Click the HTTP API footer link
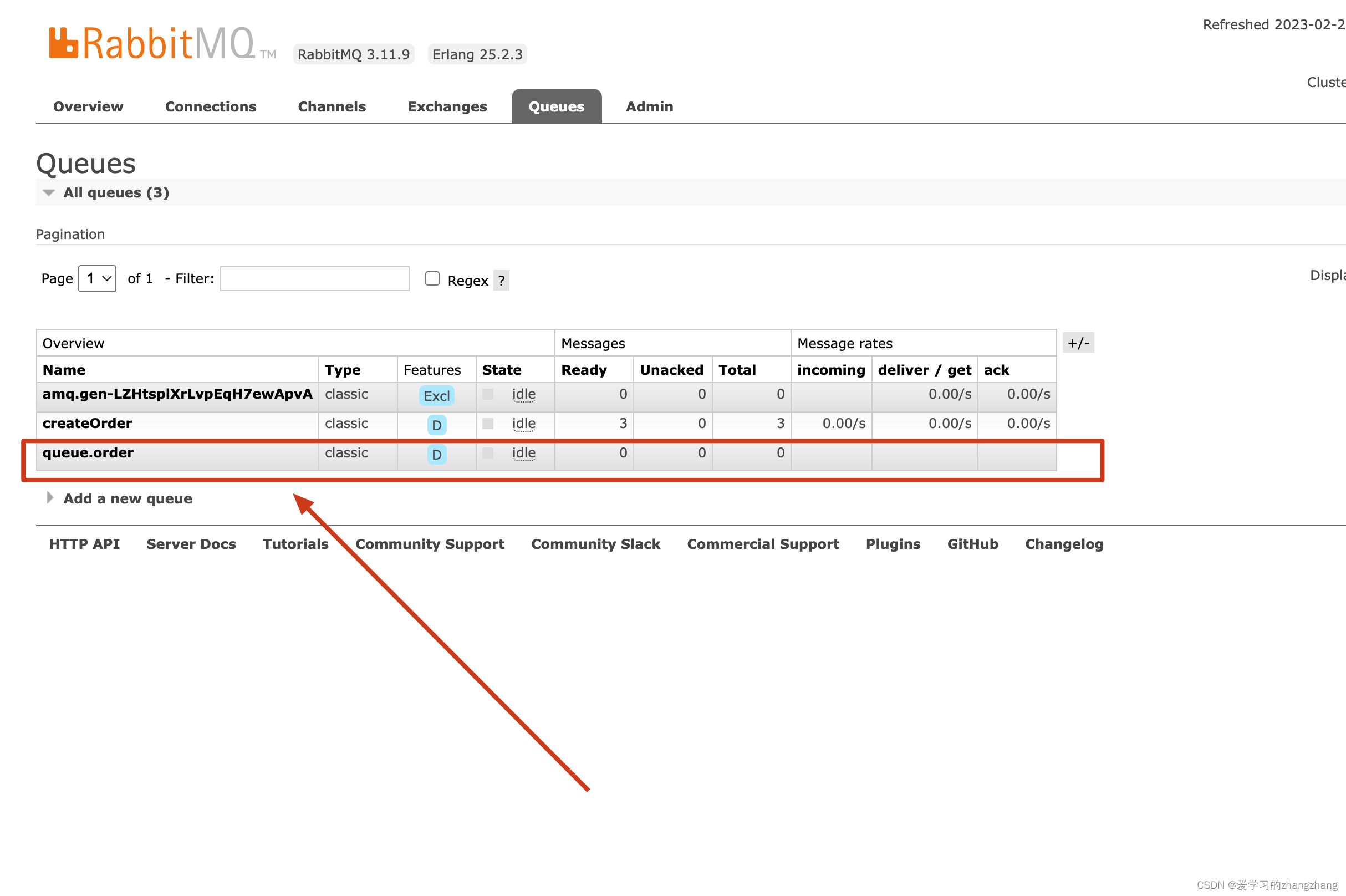The image size is (1346, 896). [x=84, y=543]
